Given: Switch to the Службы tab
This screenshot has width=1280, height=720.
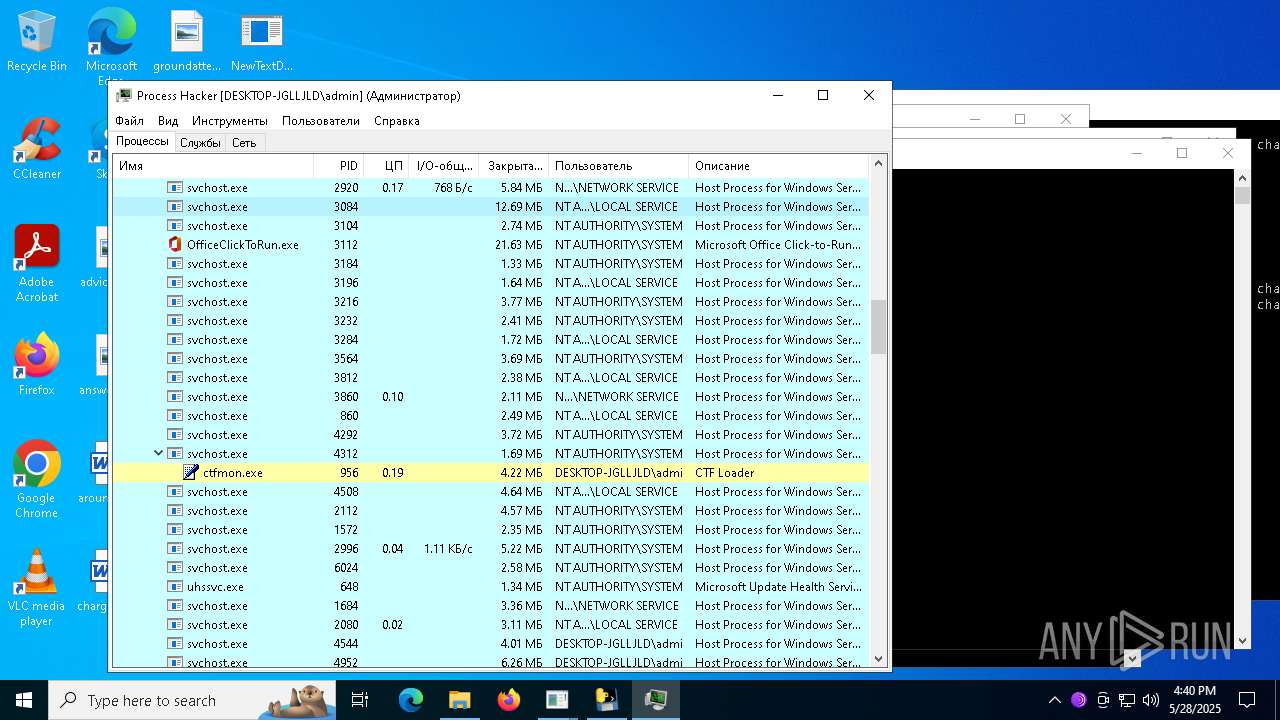Looking at the screenshot, I should (x=200, y=143).
